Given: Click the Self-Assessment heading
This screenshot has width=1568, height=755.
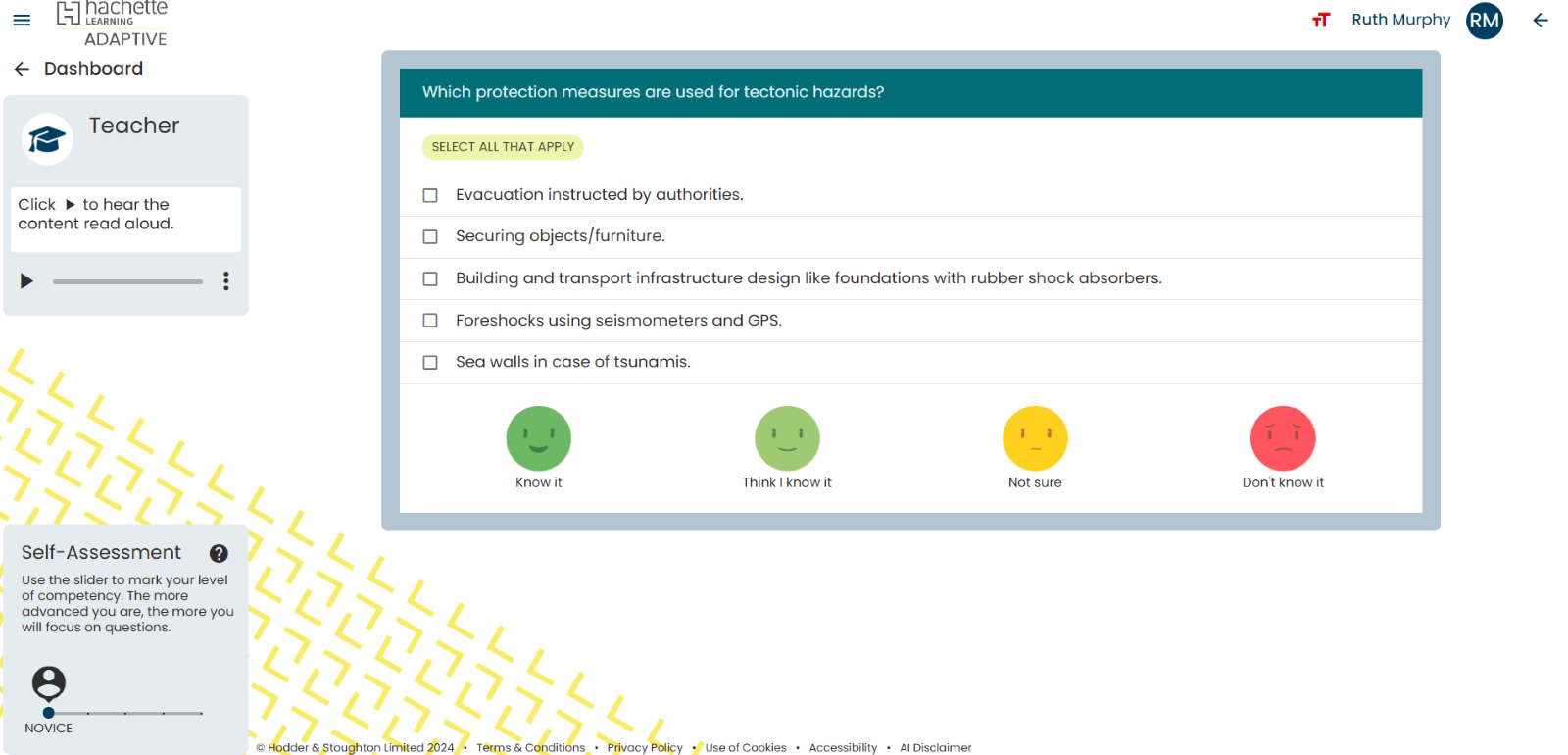Looking at the screenshot, I should [101, 553].
